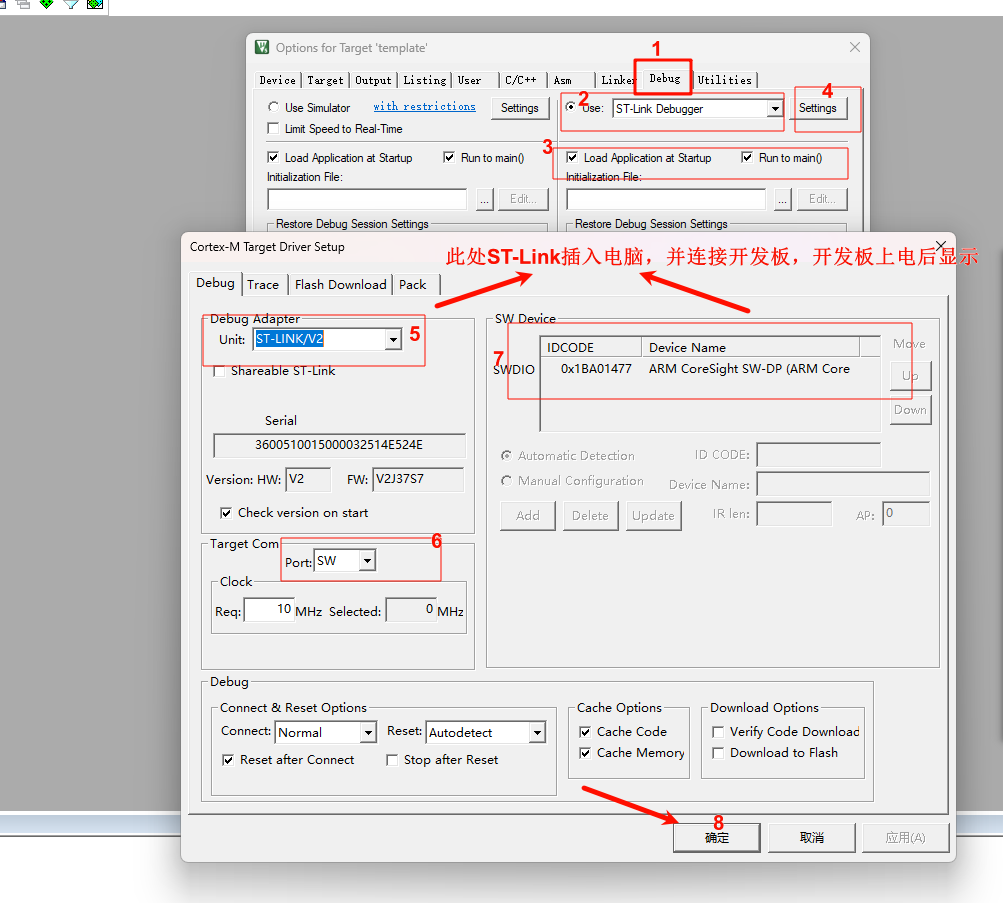Image resolution: width=1003 pixels, height=903 pixels.
Task: Click the simulator side '...' browse button
Action: pyautogui.click(x=485, y=199)
